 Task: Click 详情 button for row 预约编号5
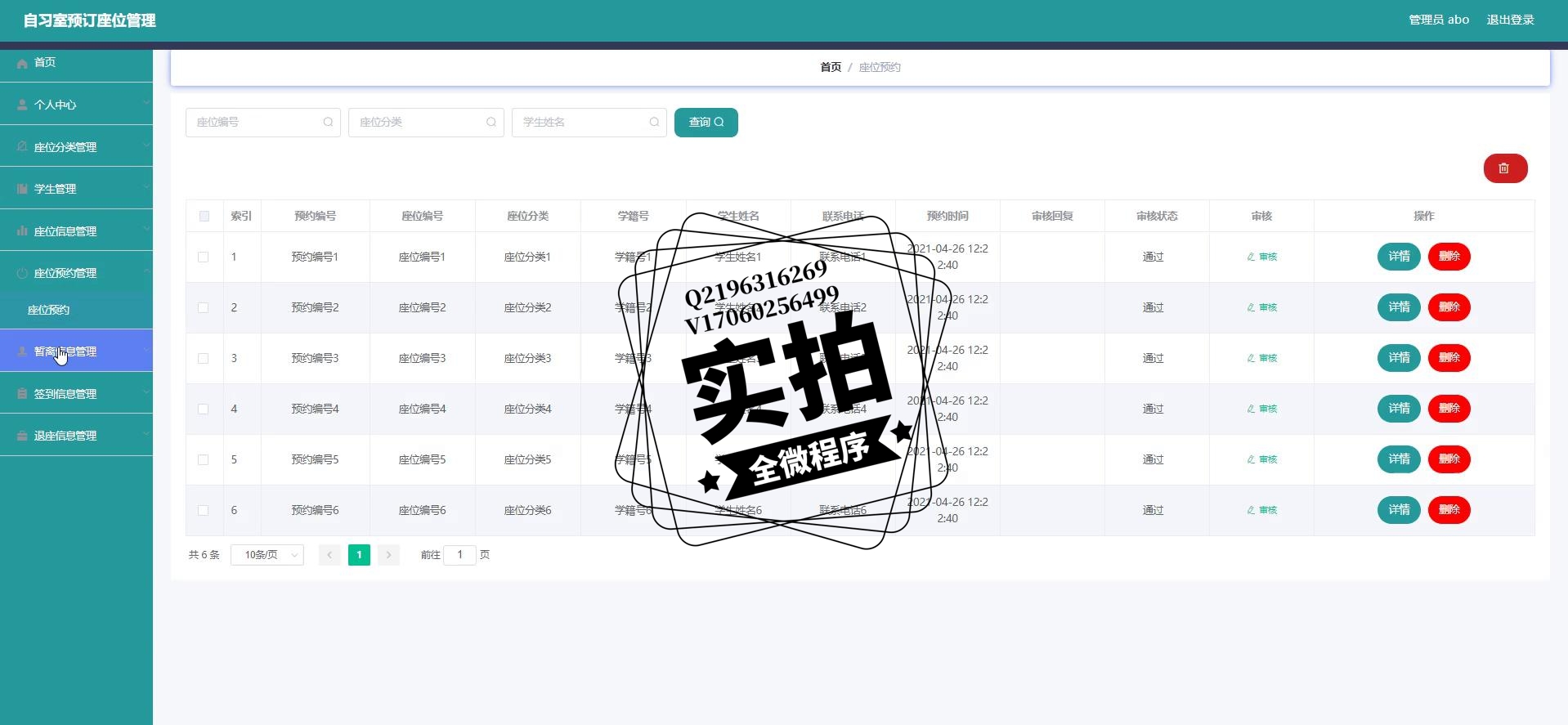1399,459
